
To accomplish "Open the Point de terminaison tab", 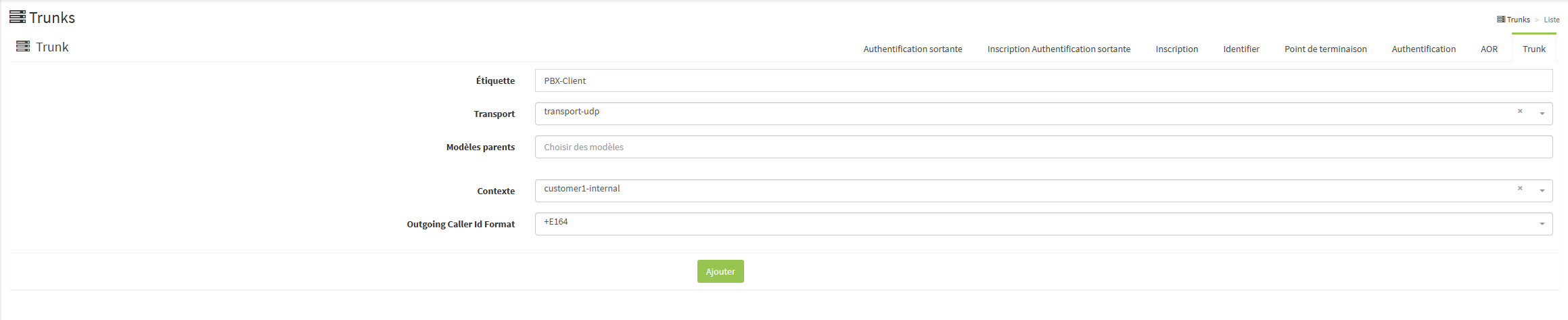I will click(1325, 49).
